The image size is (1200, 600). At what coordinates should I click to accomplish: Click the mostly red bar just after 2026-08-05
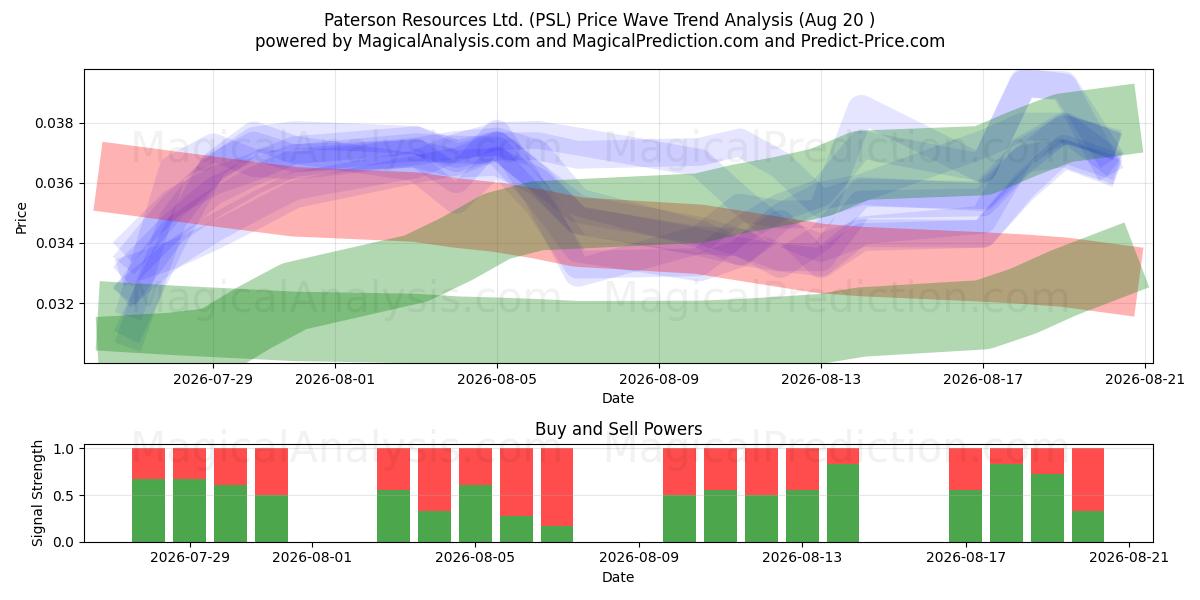[x=516, y=495]
